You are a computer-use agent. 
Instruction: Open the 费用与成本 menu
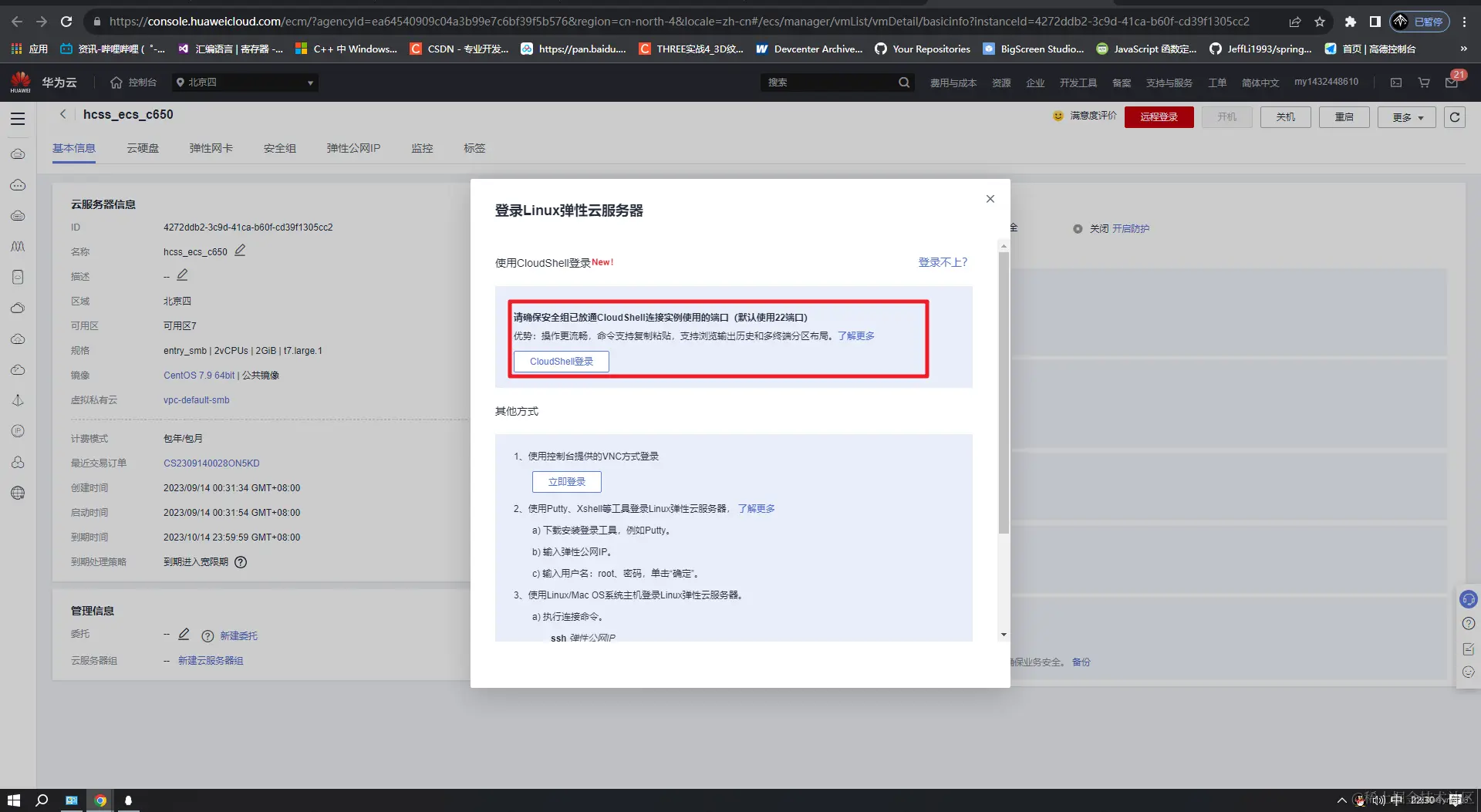point(953,83)
